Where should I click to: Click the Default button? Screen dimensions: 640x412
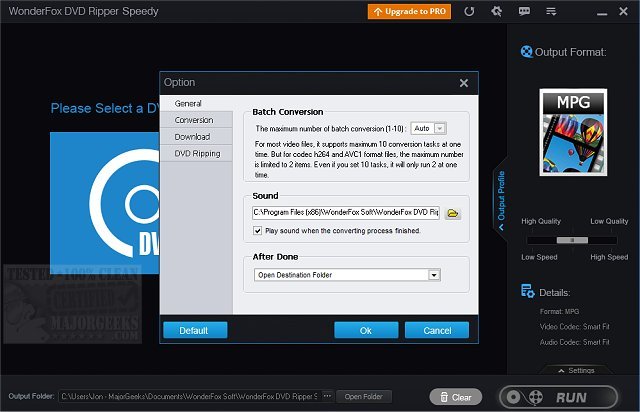[x=195, y=330]
